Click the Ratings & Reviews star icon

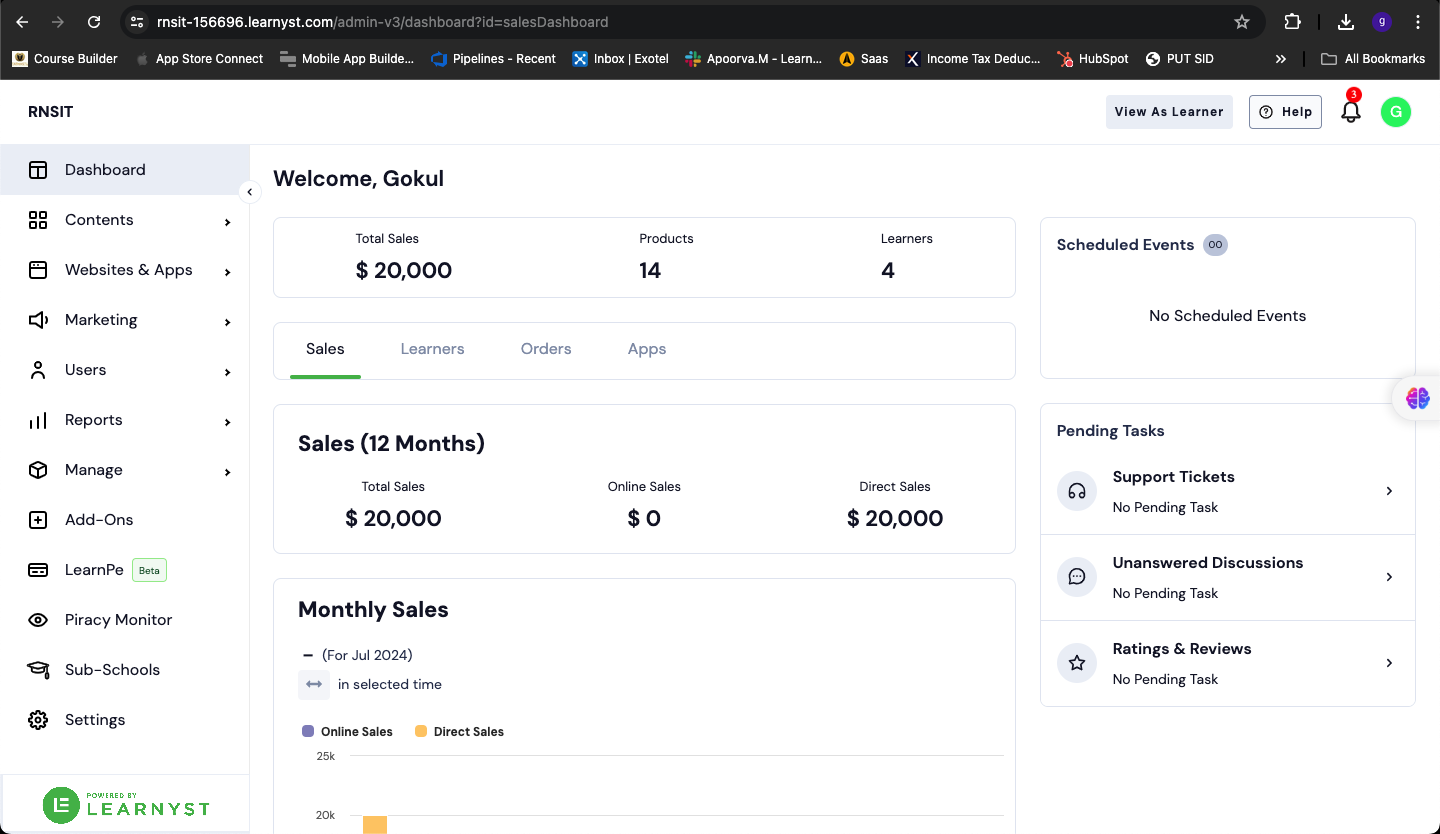pos(1077,663)
